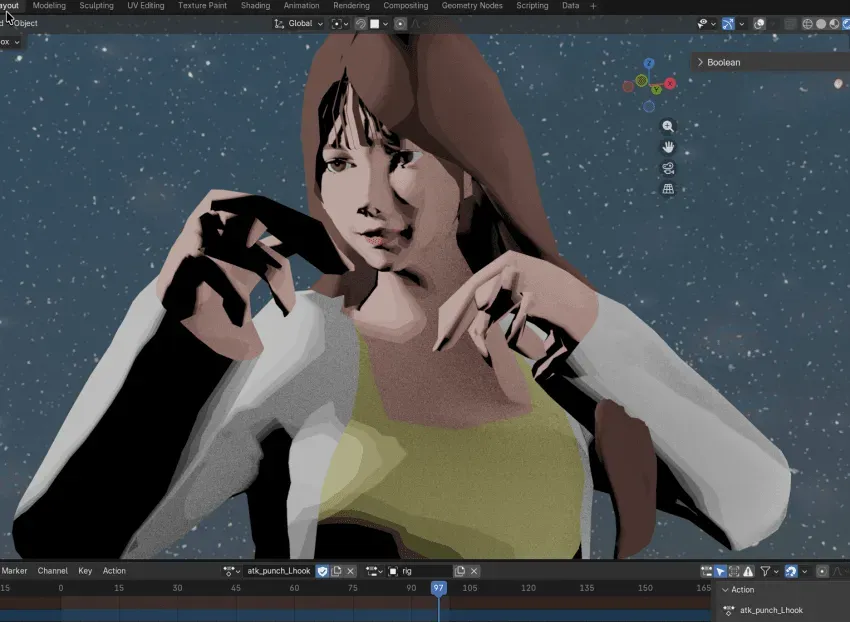850x622 pixels.
Task: Add a new workspace with plus button
Action: coord(593,6)
